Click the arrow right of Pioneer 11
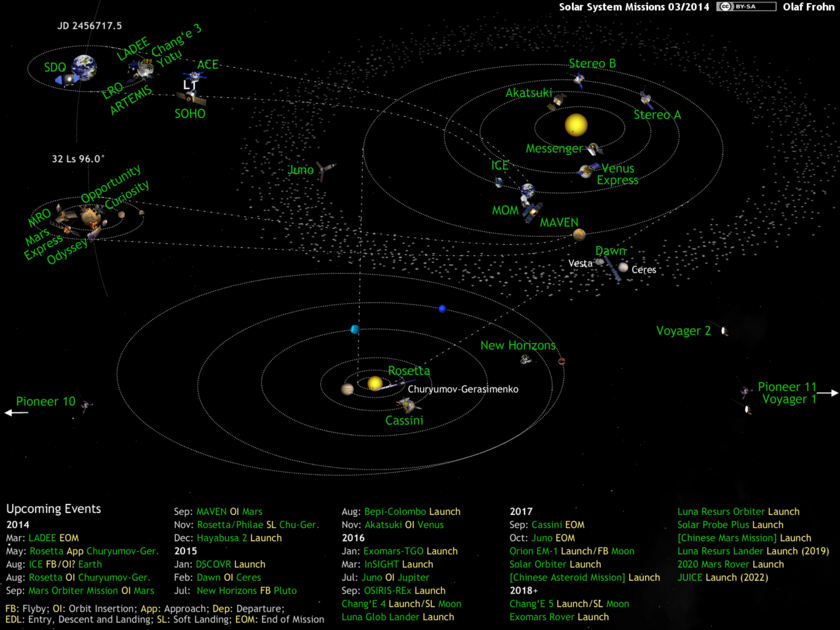This screenshot has height=630, width=840. click(828, 393)
